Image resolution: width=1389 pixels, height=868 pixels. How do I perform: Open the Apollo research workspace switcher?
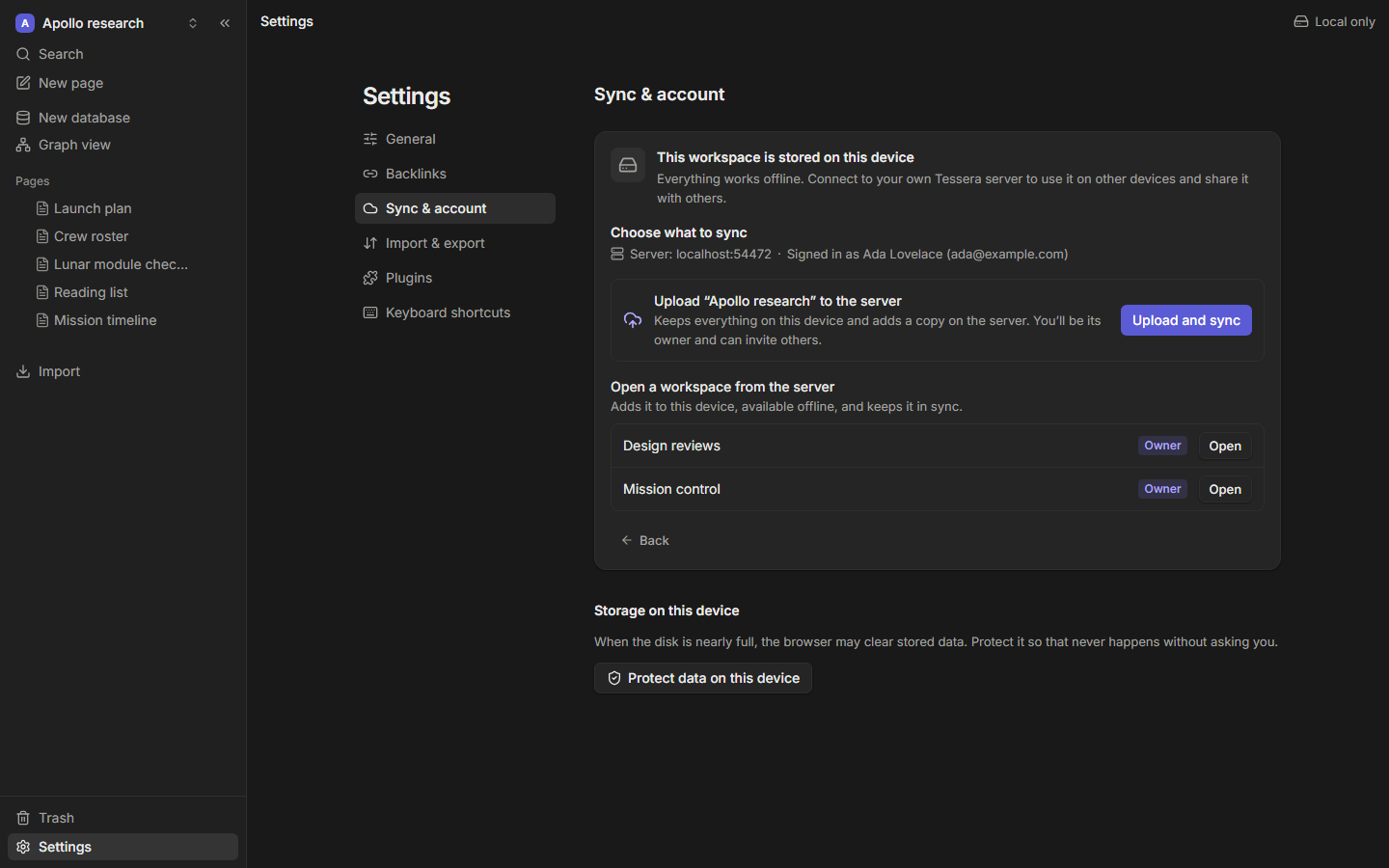[x=107, y=23]
